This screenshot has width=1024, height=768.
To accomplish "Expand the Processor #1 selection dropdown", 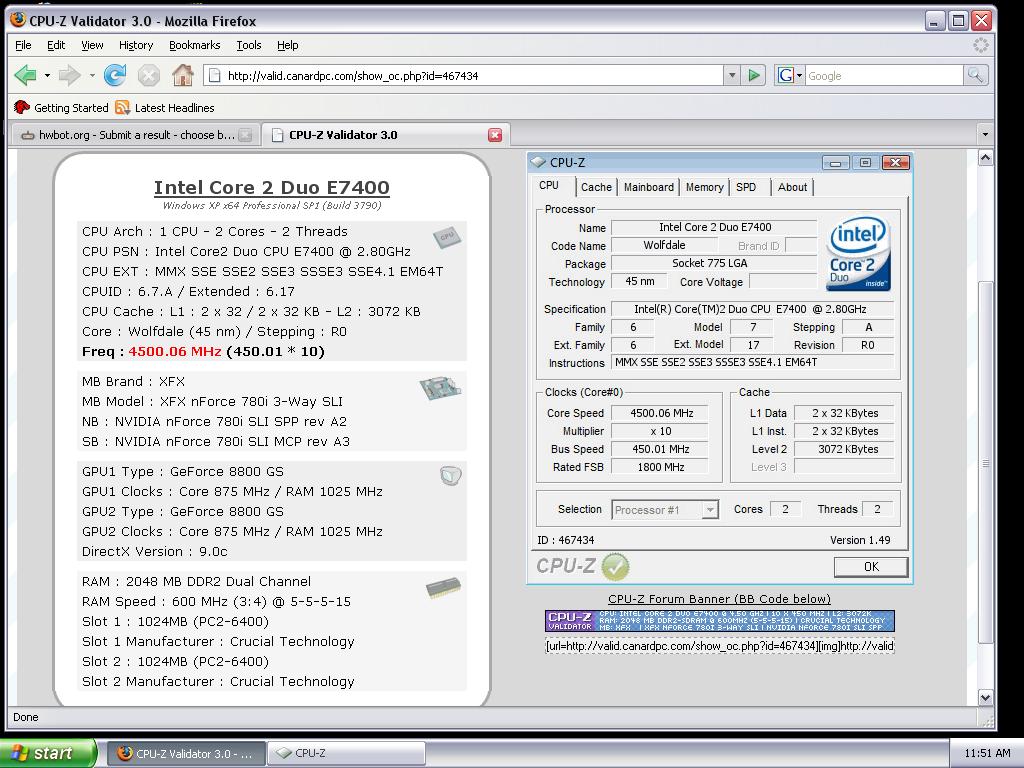I will coord(710,509).
